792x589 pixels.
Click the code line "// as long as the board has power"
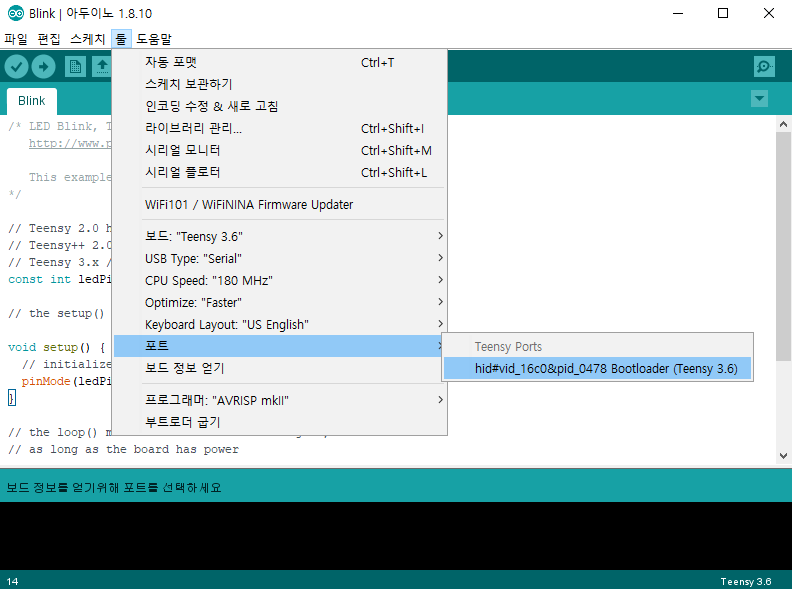click(123, 449)
